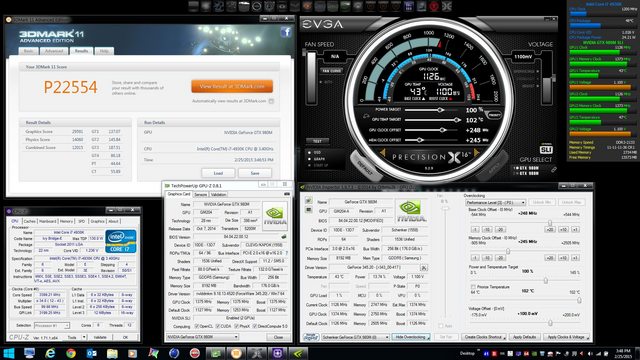Image resolution: width=640 pixels, height=360 pixels.
Task: Open the purple CPU-Z taskbar icon
Action: [x=278, y=353]
